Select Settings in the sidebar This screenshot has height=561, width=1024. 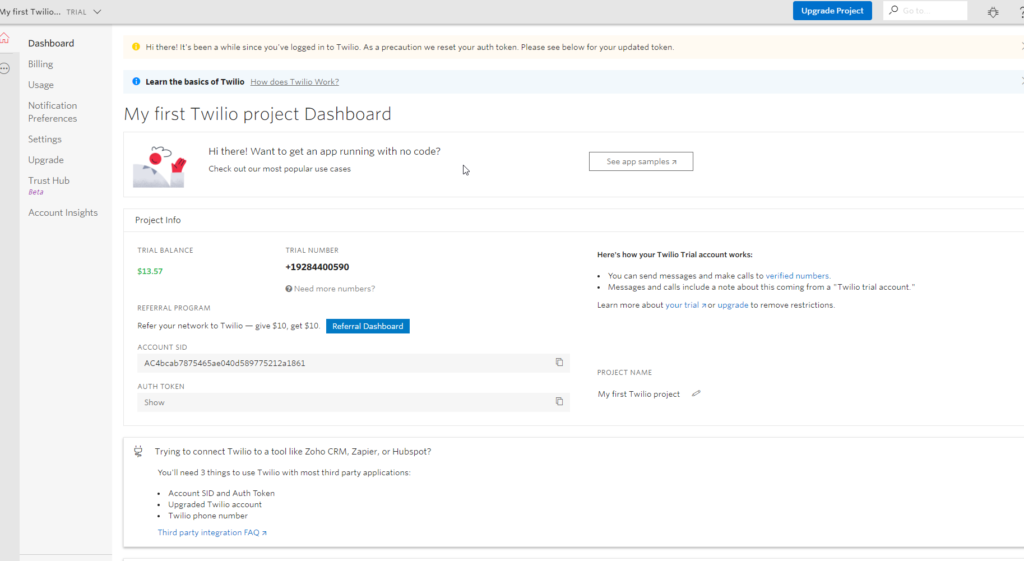click(44, 139)
